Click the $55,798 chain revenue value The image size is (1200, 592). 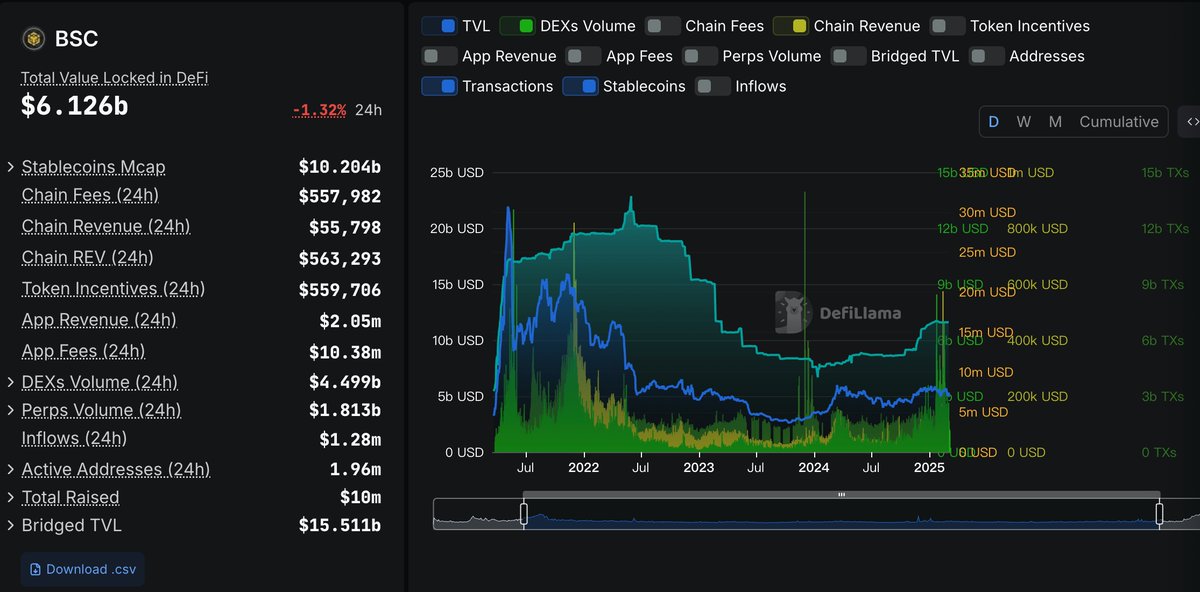pos(345,228)
